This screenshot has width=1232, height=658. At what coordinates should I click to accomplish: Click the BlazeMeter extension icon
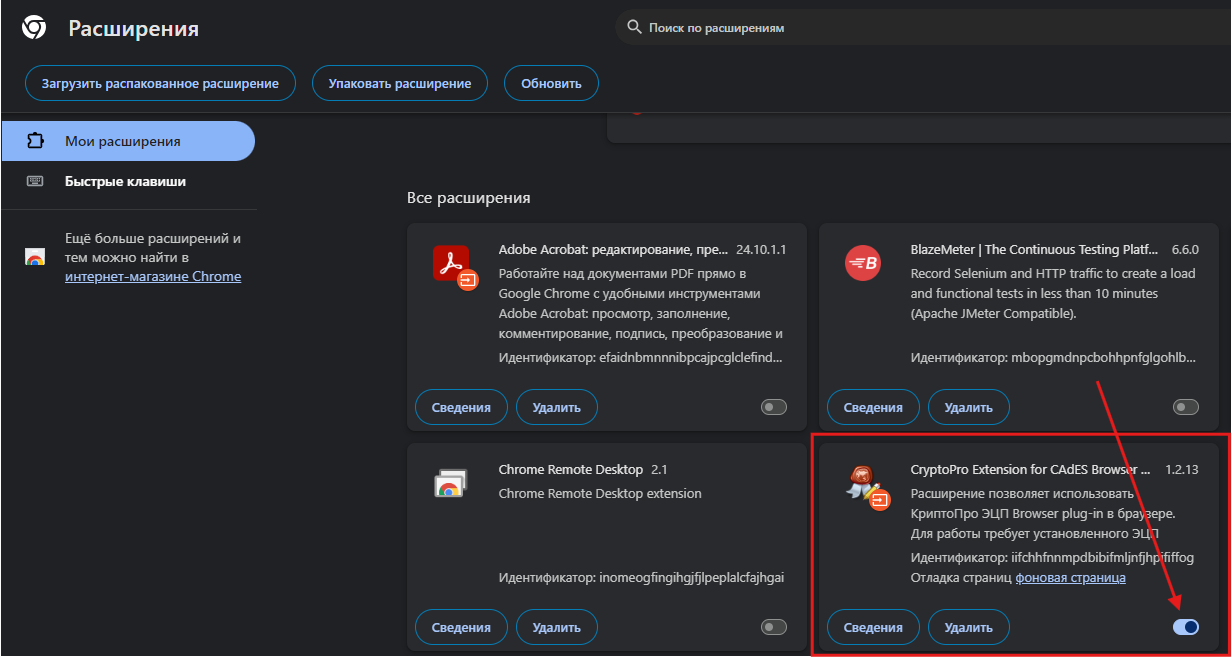tap(862, 263)
